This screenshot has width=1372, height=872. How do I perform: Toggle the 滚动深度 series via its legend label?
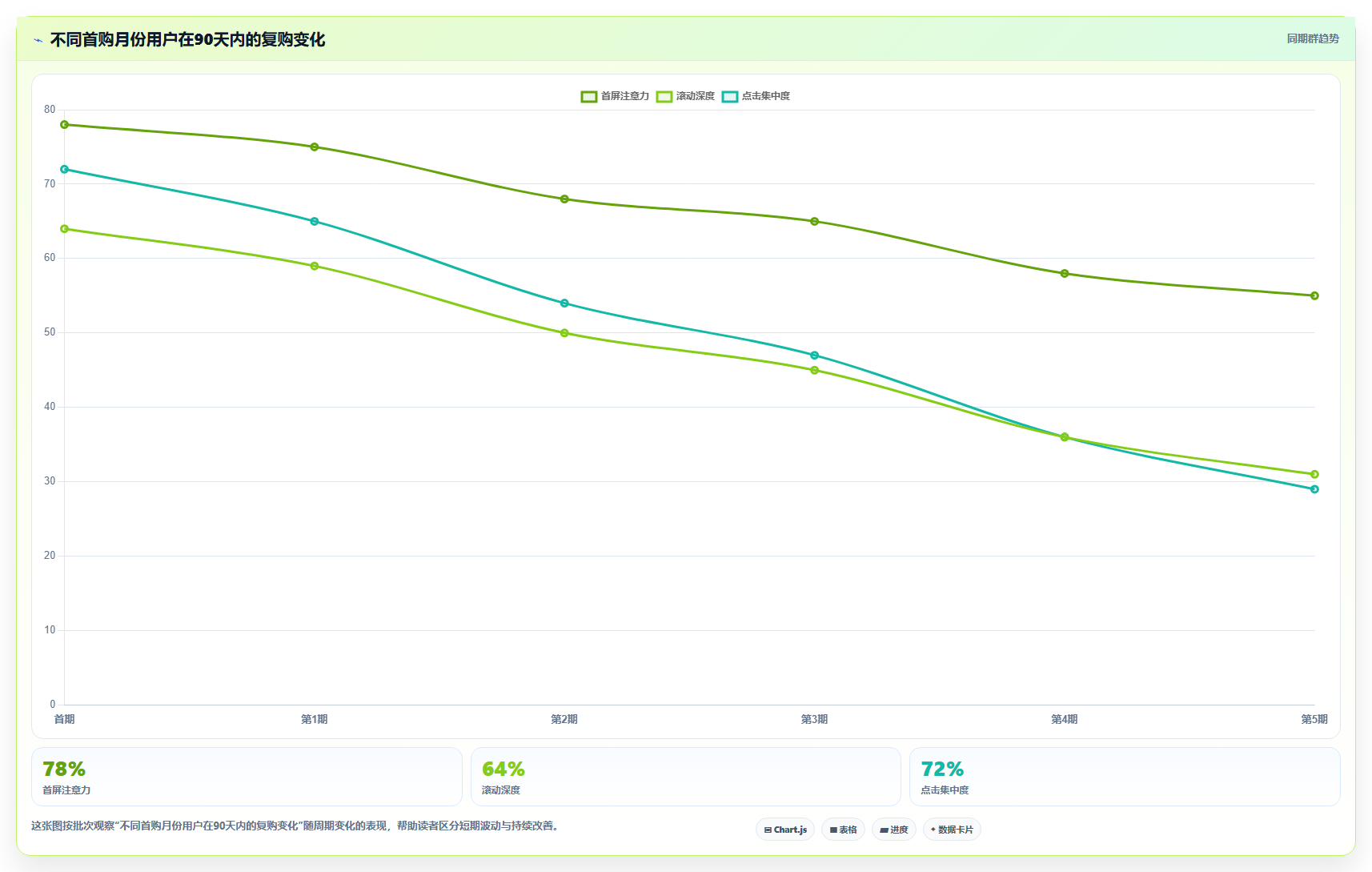pyautogui.click(x=696, y=96)
